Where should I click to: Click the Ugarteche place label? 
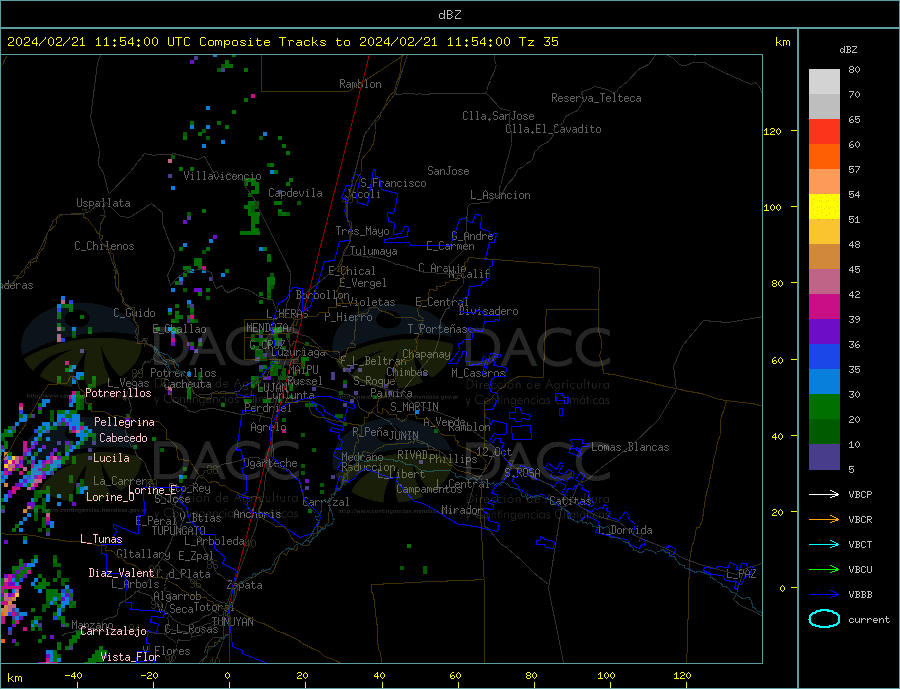tap(270, 463)
